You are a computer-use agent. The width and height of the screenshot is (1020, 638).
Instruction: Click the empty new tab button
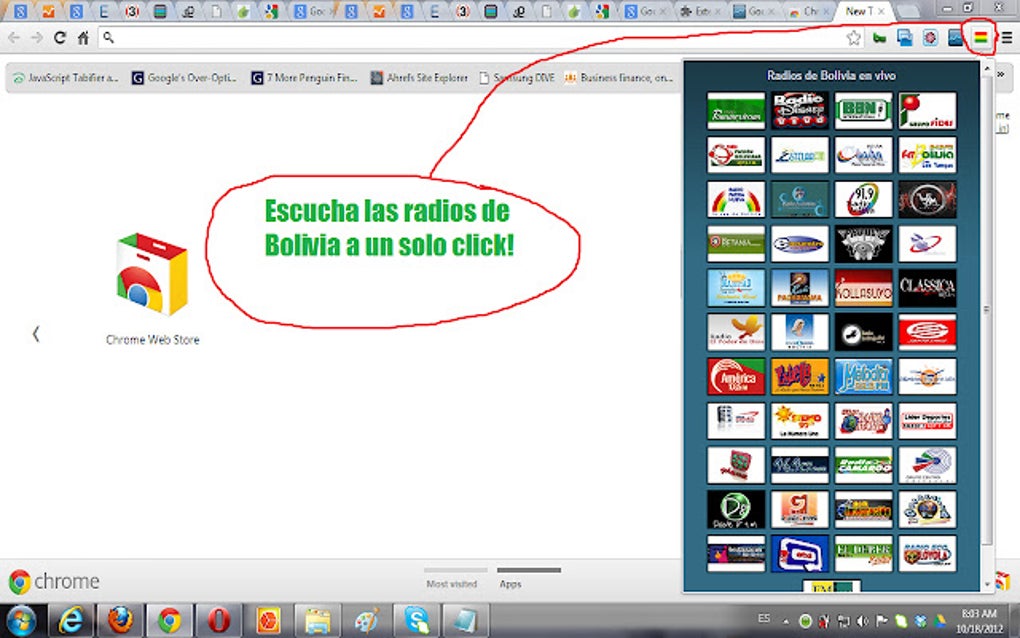[908, 11]
